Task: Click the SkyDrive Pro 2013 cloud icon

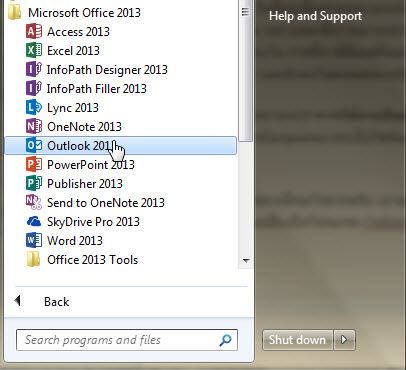Action: pos(34,222)
